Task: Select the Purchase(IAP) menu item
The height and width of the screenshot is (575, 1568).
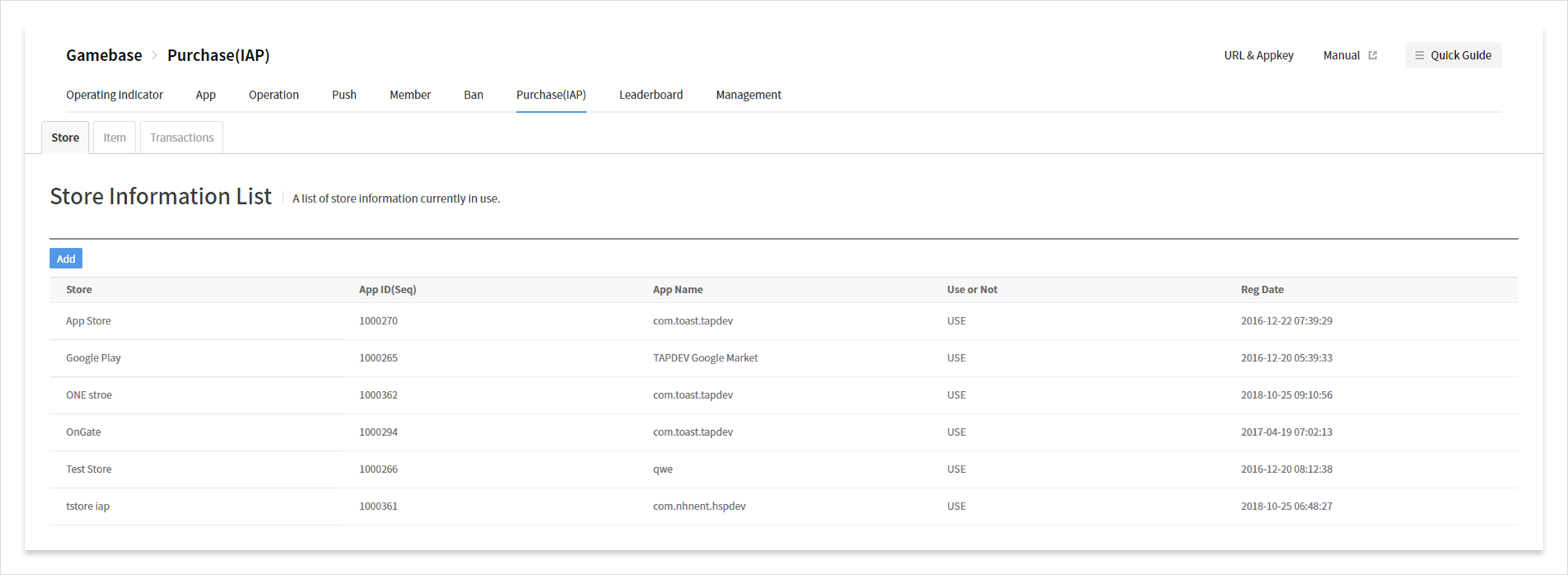Action: point(551,95)
